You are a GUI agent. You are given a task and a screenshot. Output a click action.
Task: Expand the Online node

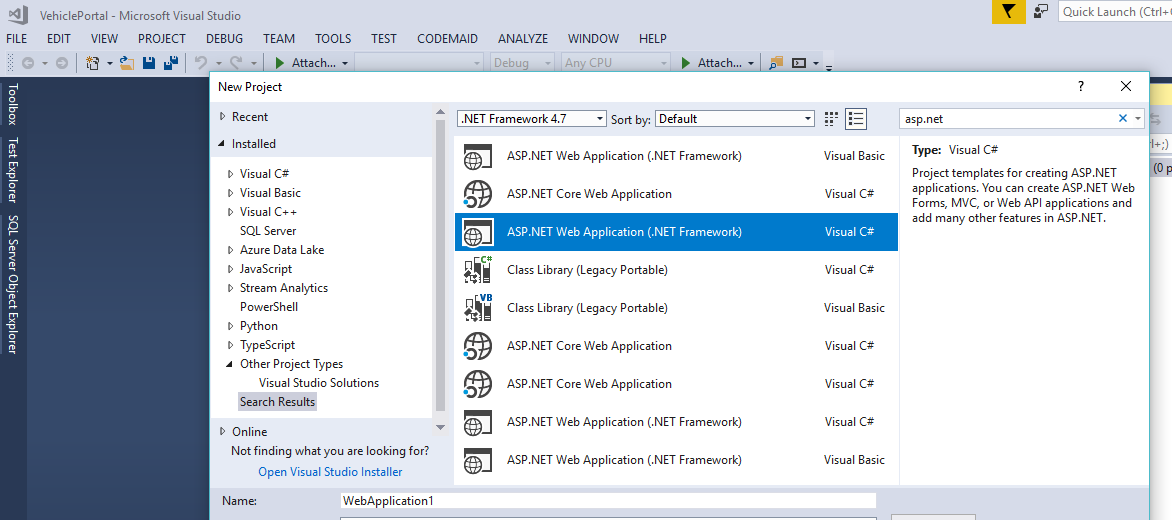tap(222, 431)
